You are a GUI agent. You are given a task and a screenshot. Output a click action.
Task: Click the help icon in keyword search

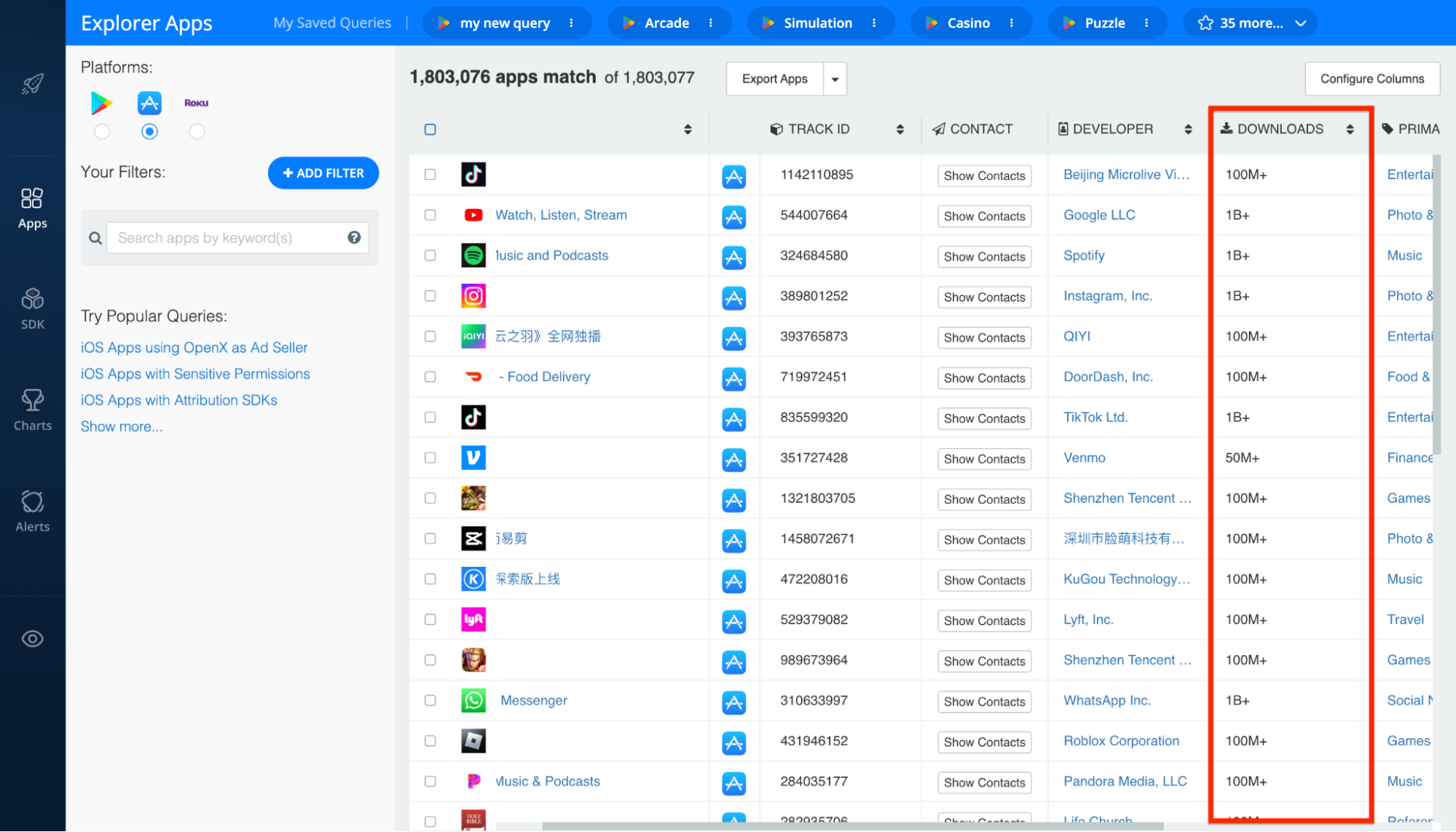tap(354, 238)
